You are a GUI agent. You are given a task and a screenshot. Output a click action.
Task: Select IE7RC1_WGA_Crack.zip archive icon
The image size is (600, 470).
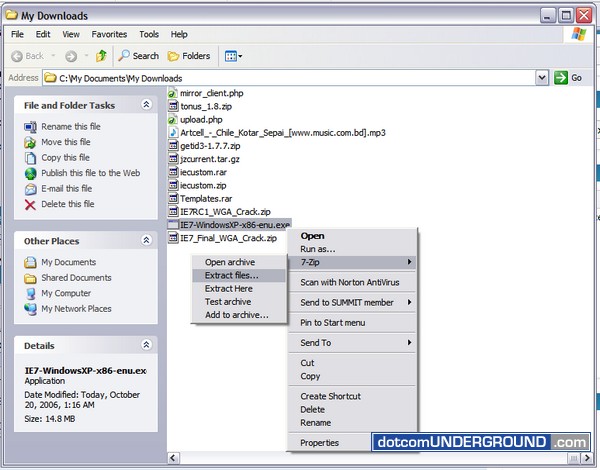coord(173,212)
